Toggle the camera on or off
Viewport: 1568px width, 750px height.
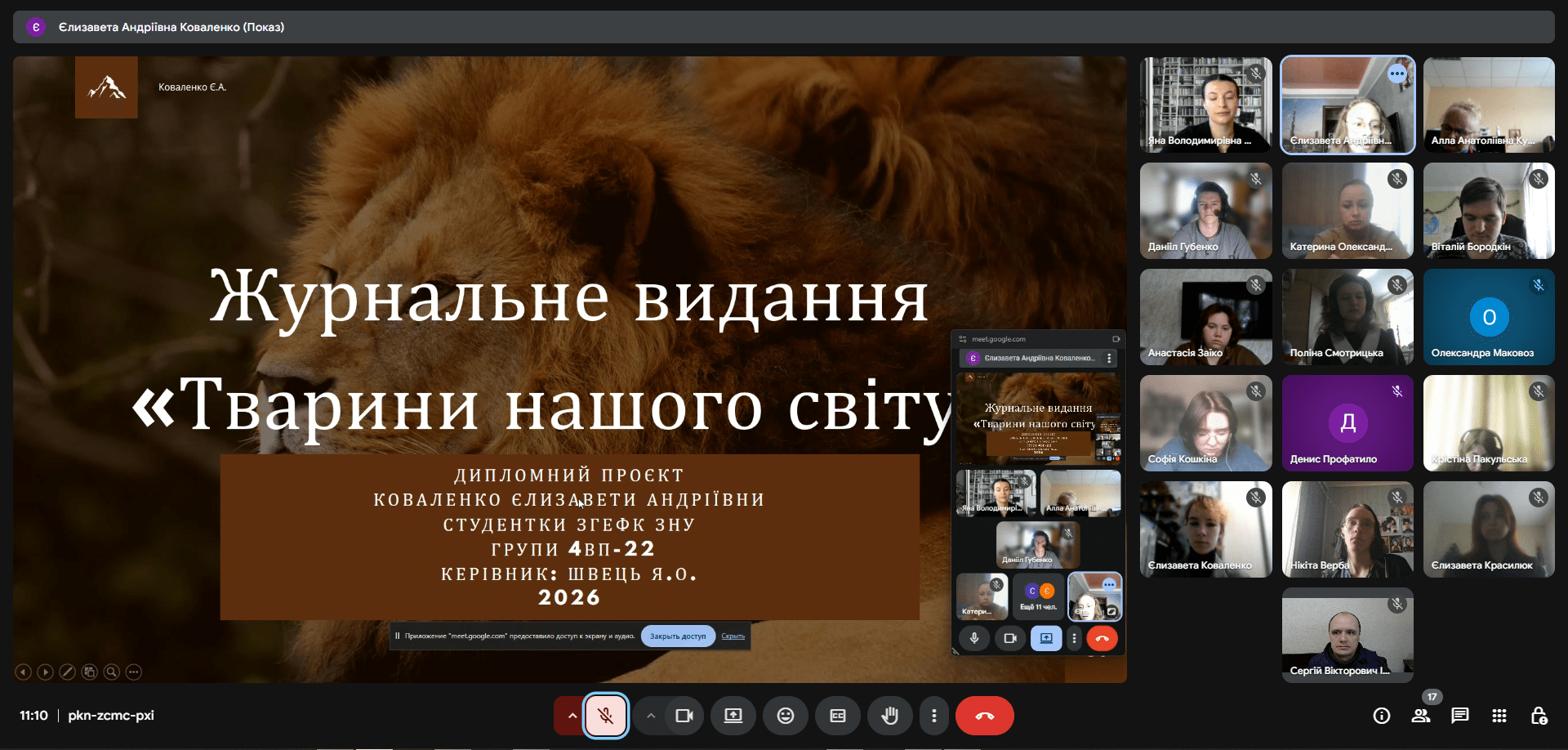(684, 716)
